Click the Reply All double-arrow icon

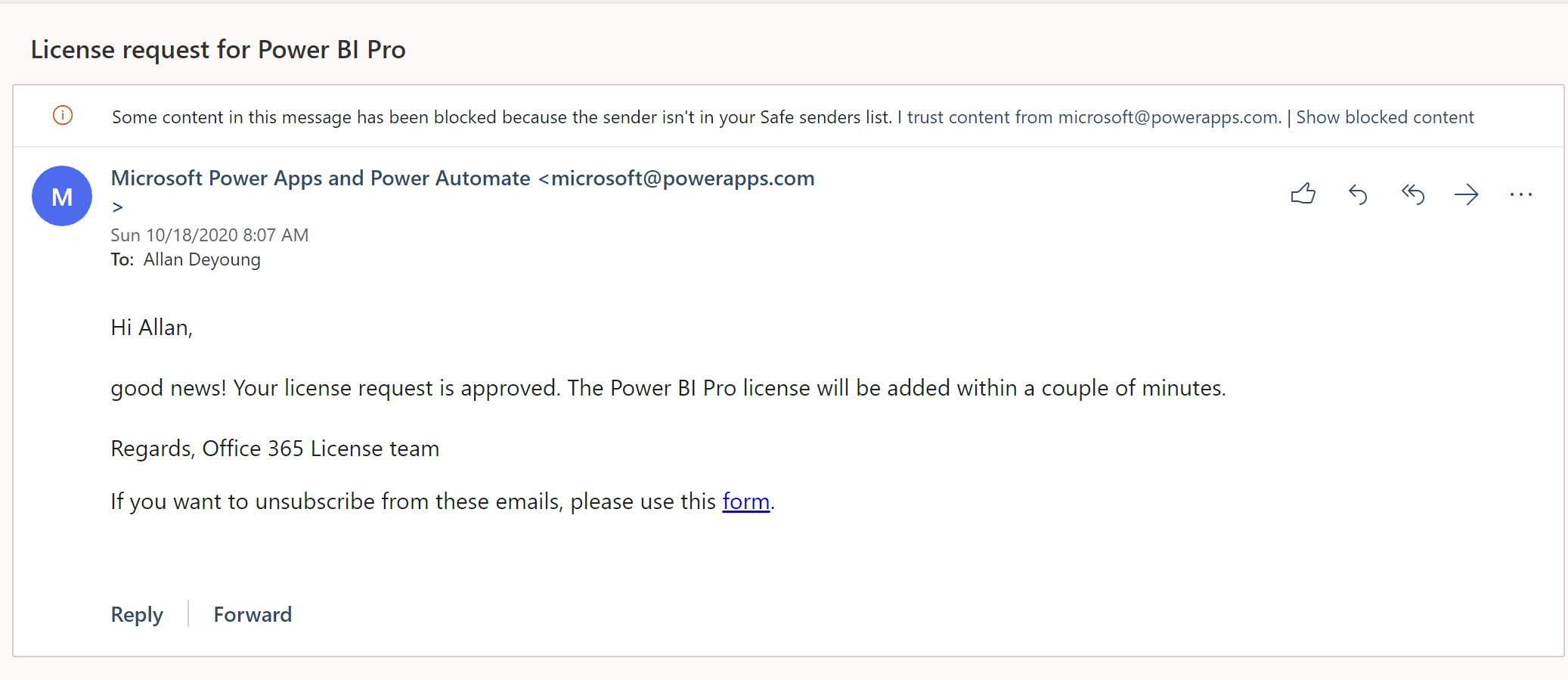pos(1412,195)
